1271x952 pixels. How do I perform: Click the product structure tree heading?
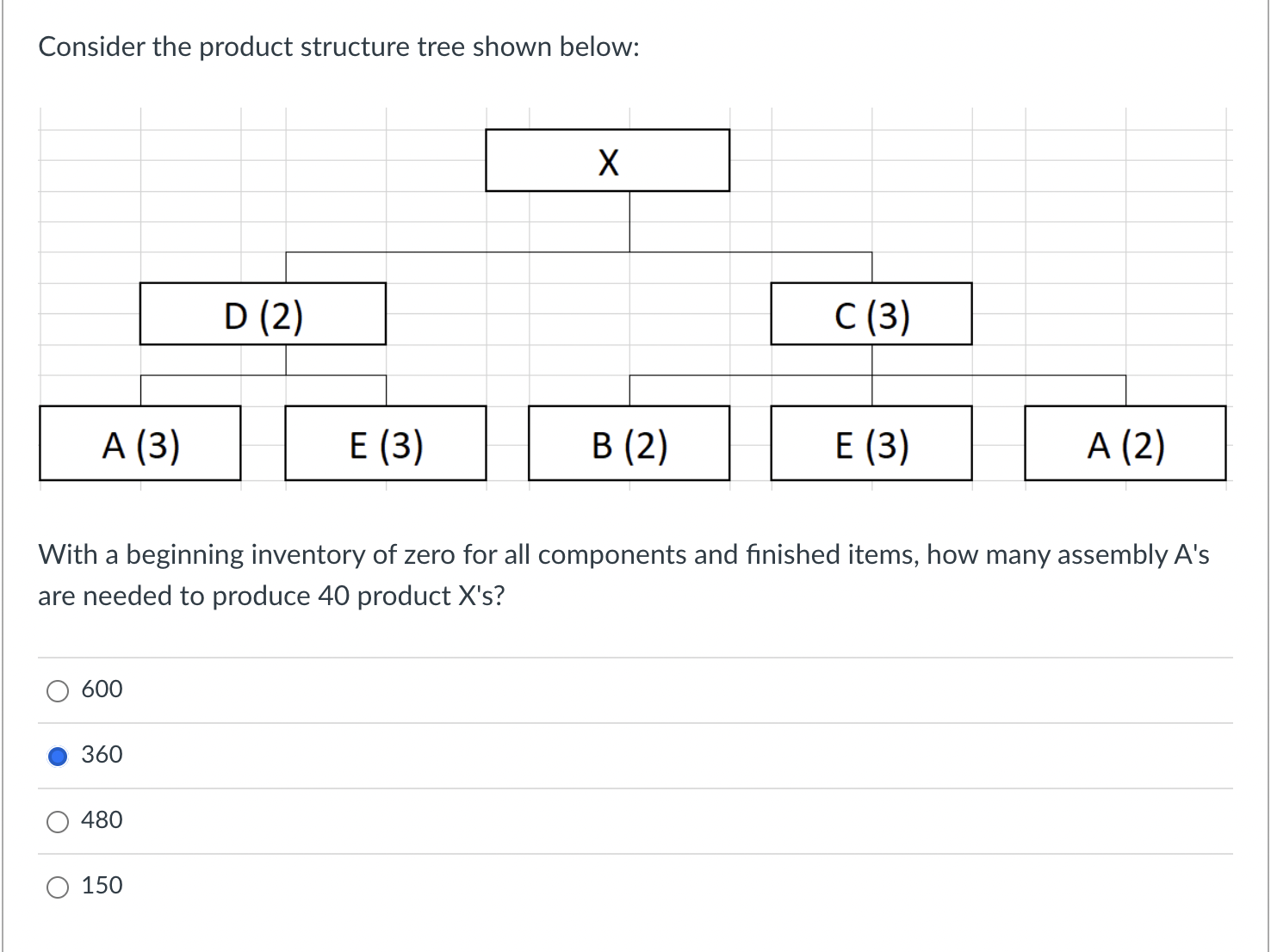click(338, 46)
